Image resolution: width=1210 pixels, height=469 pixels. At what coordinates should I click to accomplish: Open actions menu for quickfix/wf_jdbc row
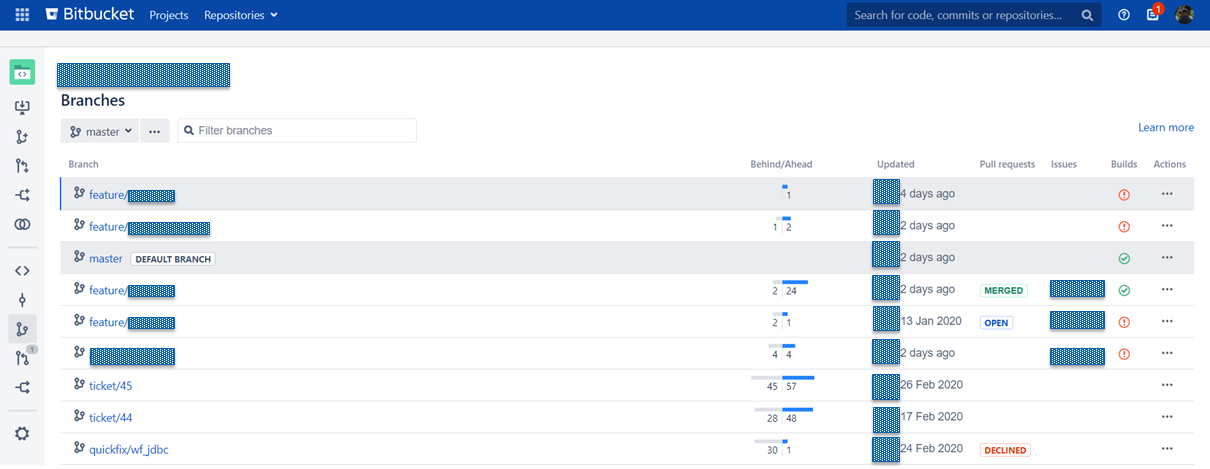1167,449
